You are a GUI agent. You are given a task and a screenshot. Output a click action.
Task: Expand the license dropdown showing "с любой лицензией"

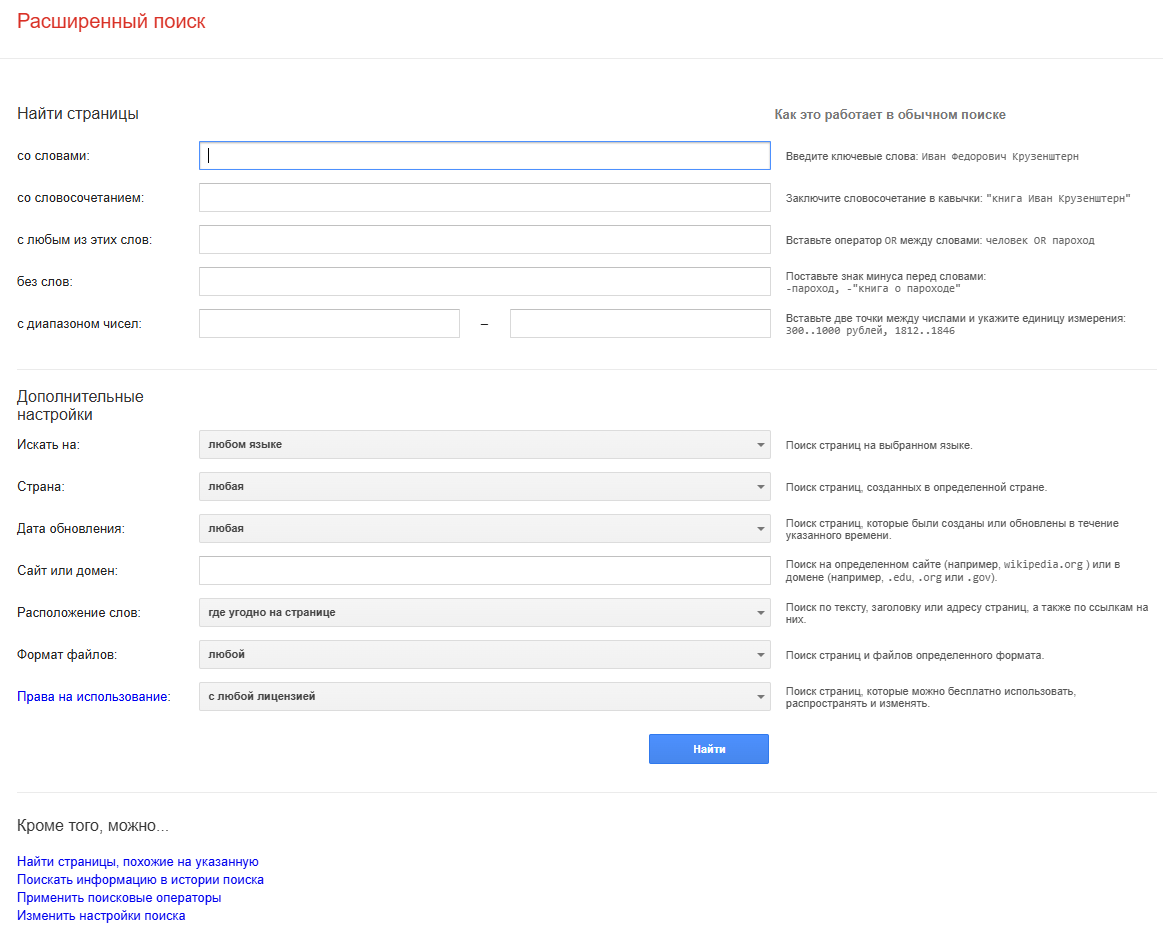coord(484,696)
